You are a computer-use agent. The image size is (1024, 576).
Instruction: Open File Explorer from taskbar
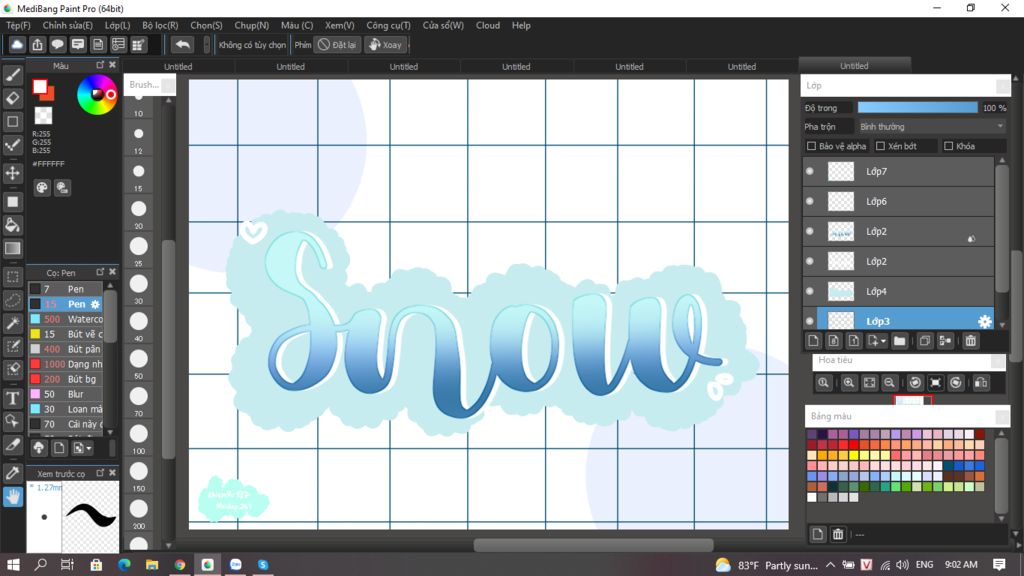click(x=152, y=565)
